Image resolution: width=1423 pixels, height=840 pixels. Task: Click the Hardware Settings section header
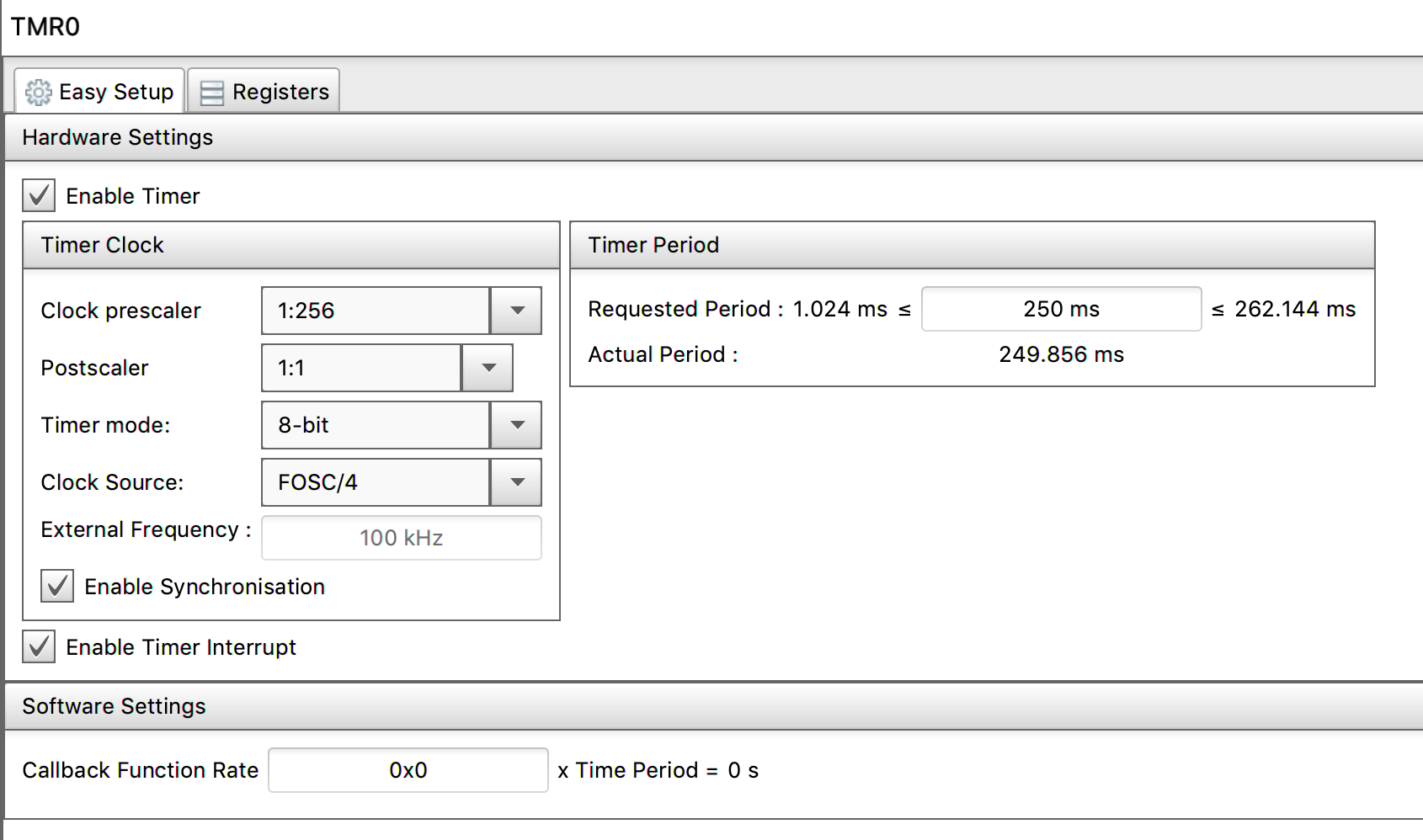118,137
